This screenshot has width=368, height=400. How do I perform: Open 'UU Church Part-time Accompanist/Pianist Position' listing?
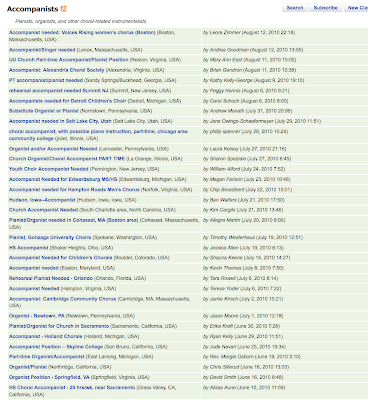pyautogui.click(x=69, y=60)
